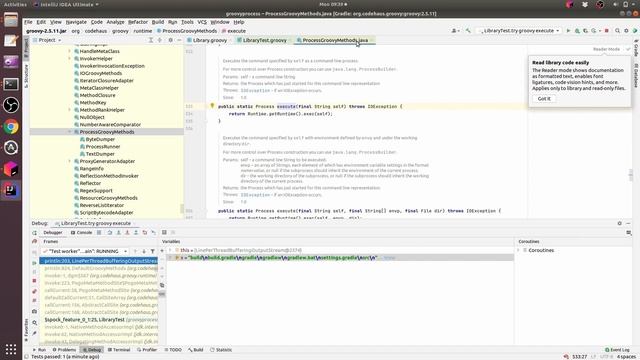Screen dimensions: 640x360
Task: Click the add watch plus icon in Variables
Action: point(162,251)
